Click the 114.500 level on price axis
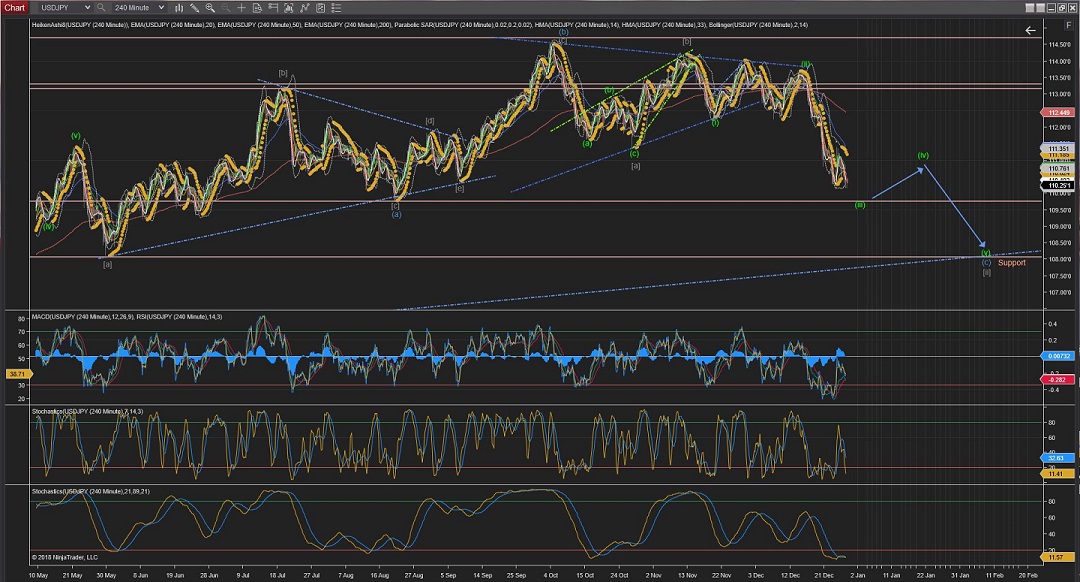 pos(1059,45)
